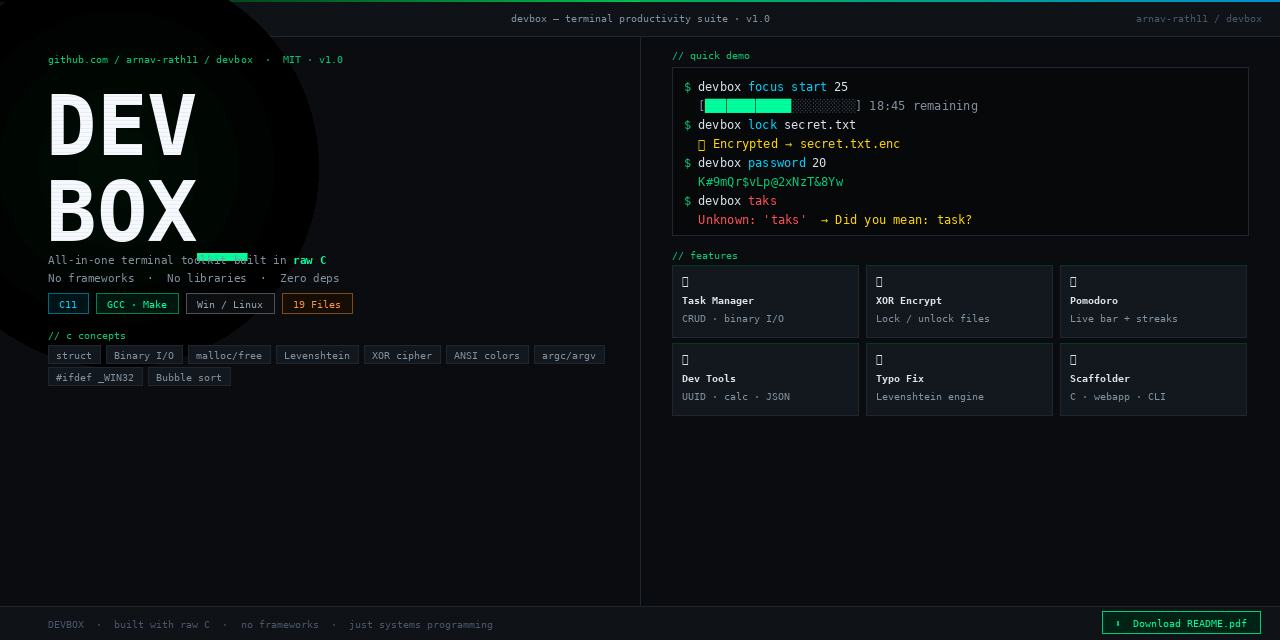This screenshot has width=1280, height=640.
Task: Click the icon before 'Encrypted → secret.txt.enc'
Action: click(702, 144)
